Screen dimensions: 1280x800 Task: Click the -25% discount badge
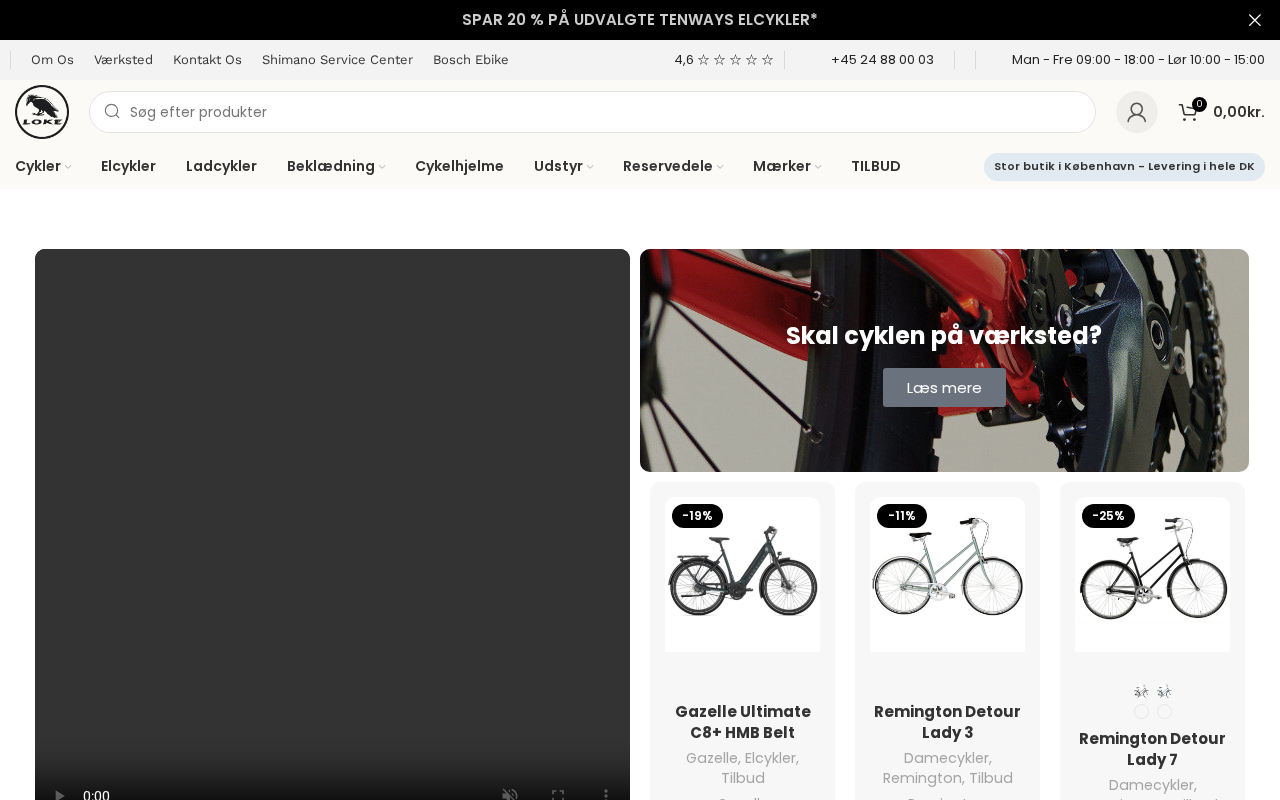tap(1108, 516)
